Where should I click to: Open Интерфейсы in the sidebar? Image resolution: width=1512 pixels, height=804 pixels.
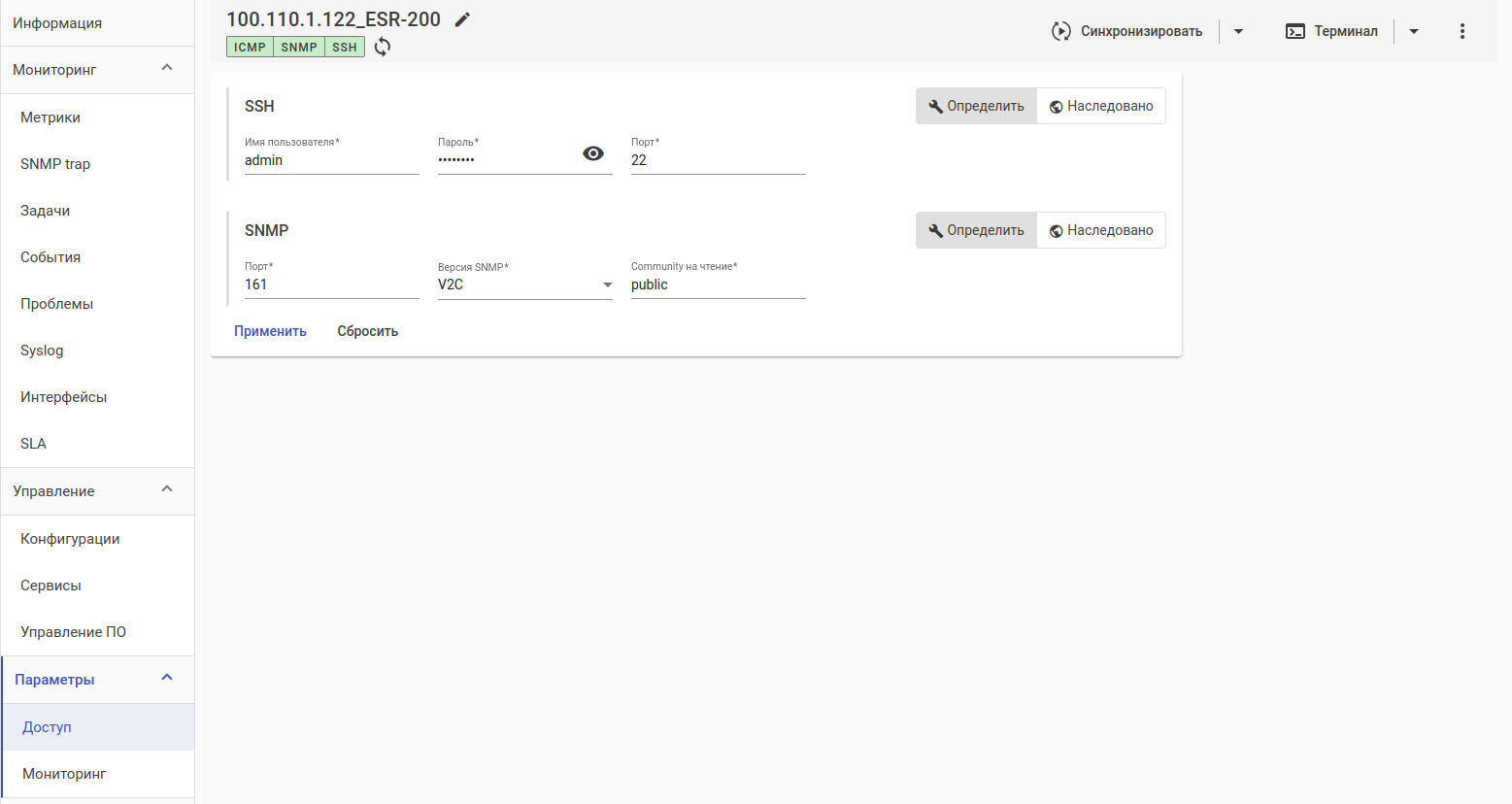click(x=97, y=397)
